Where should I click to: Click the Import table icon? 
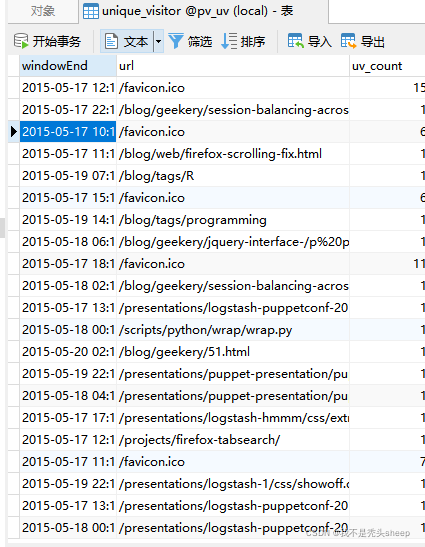point(296,41)
